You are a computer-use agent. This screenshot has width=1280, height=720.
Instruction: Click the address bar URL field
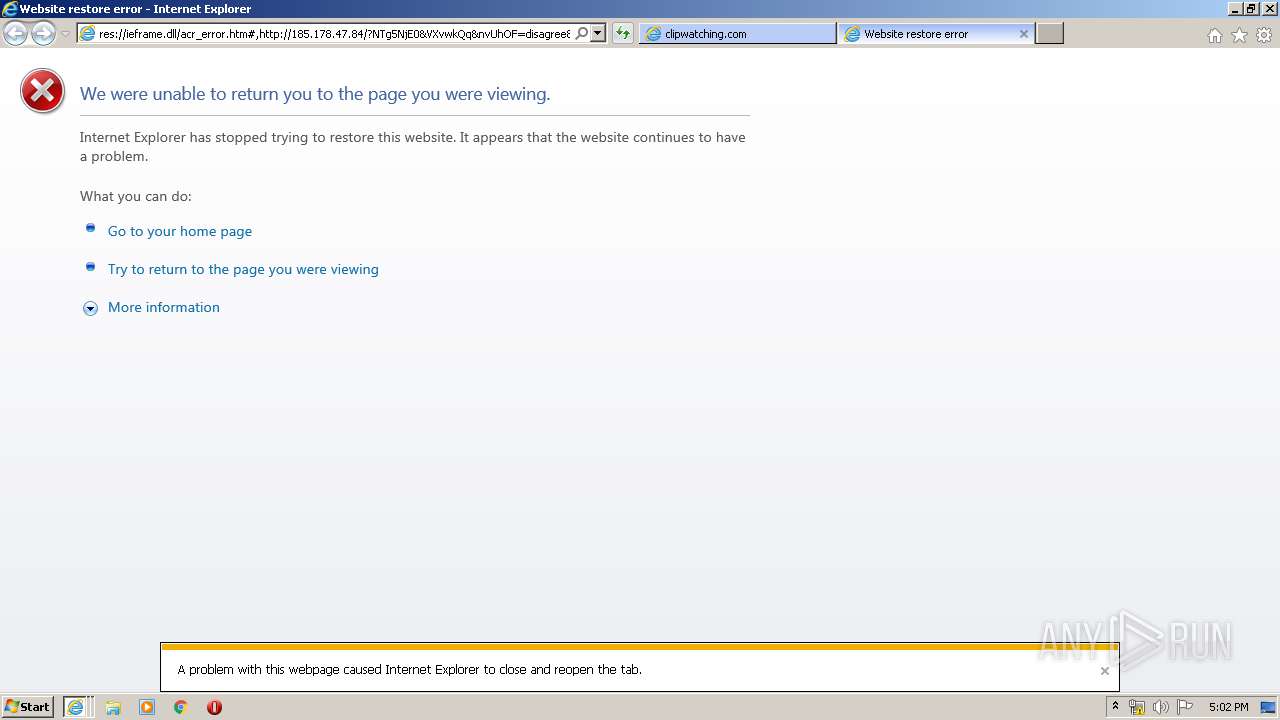[334, 33]
